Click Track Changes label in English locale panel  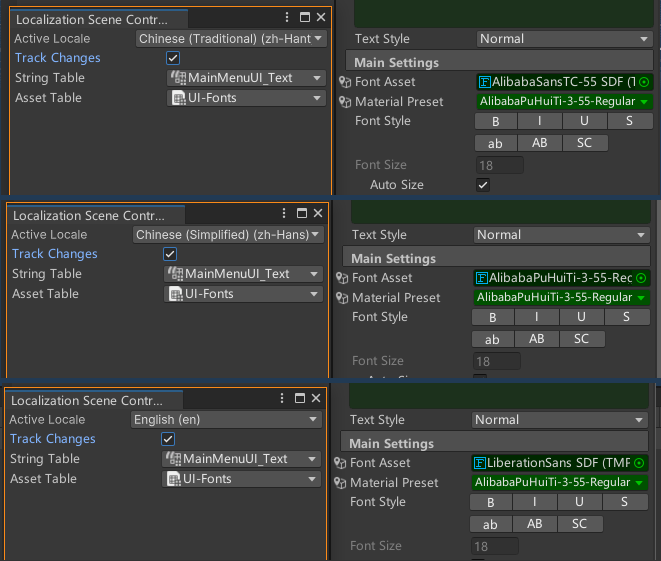tap(53, 439)
